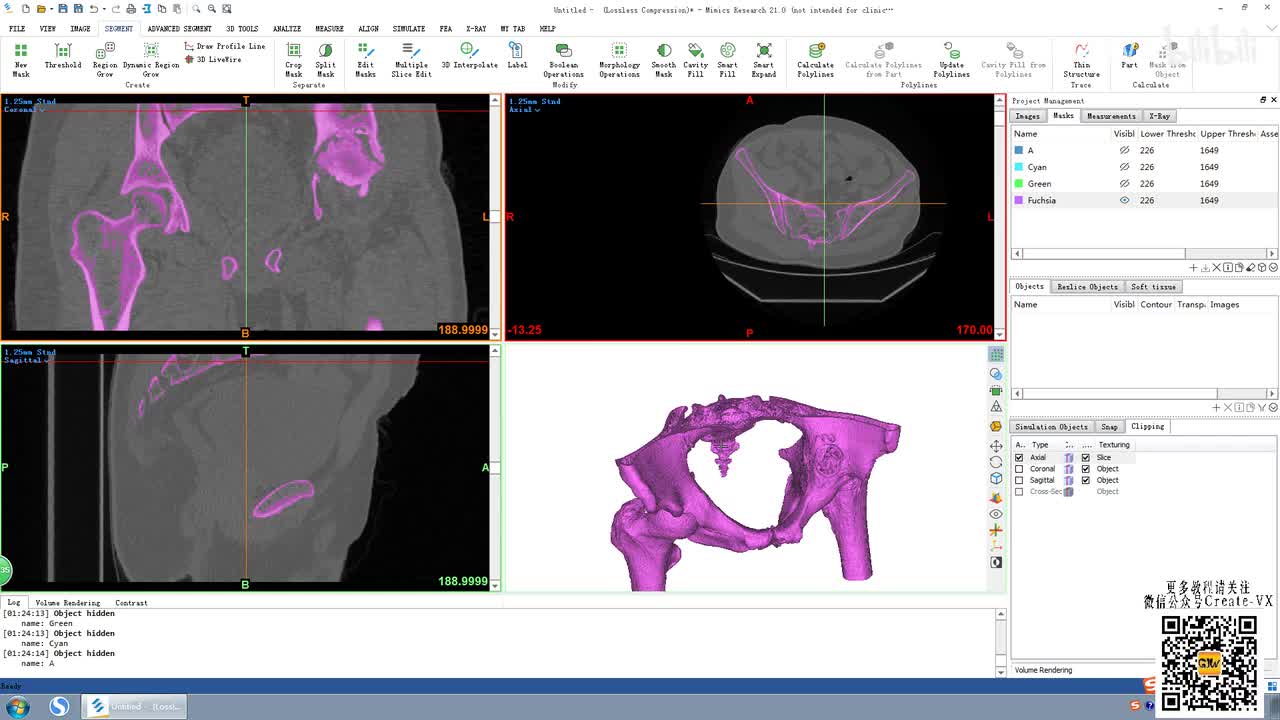Viewport: 1280px width, 720px height.
Task: Open the Volume Rendering tab in log panel
Action: [68, 603]
